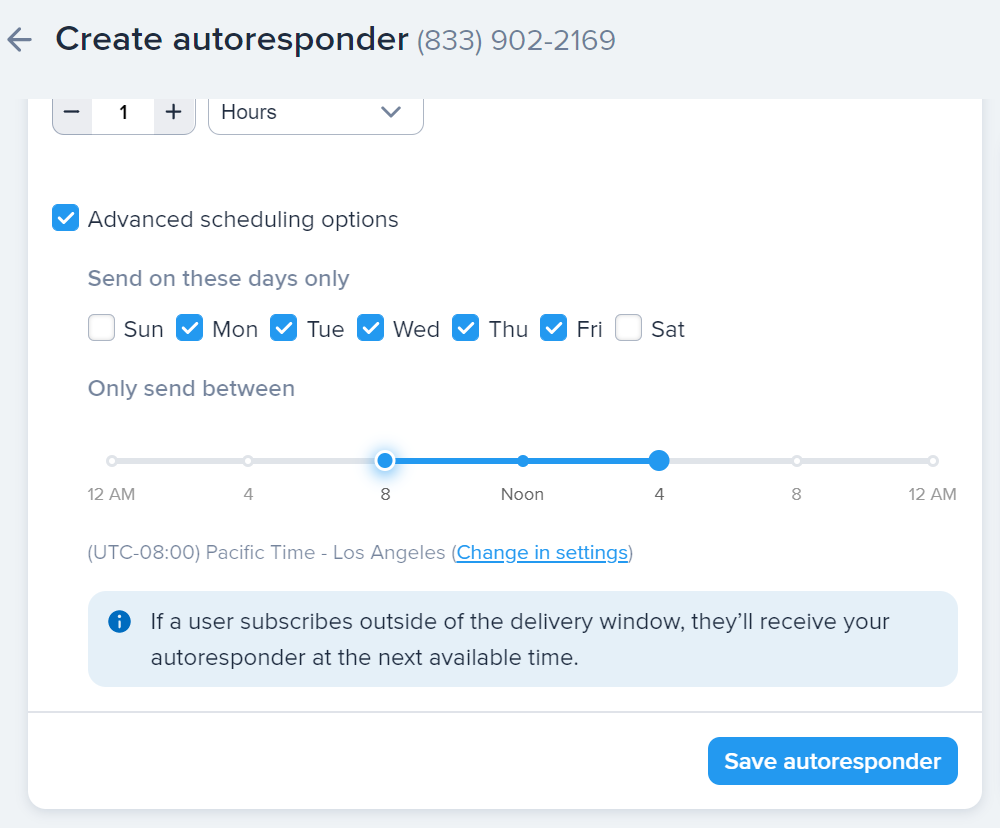Screen dimensions: 1000x828
Task: Enable sending on Saturday
Action: [x=628, y=328]
